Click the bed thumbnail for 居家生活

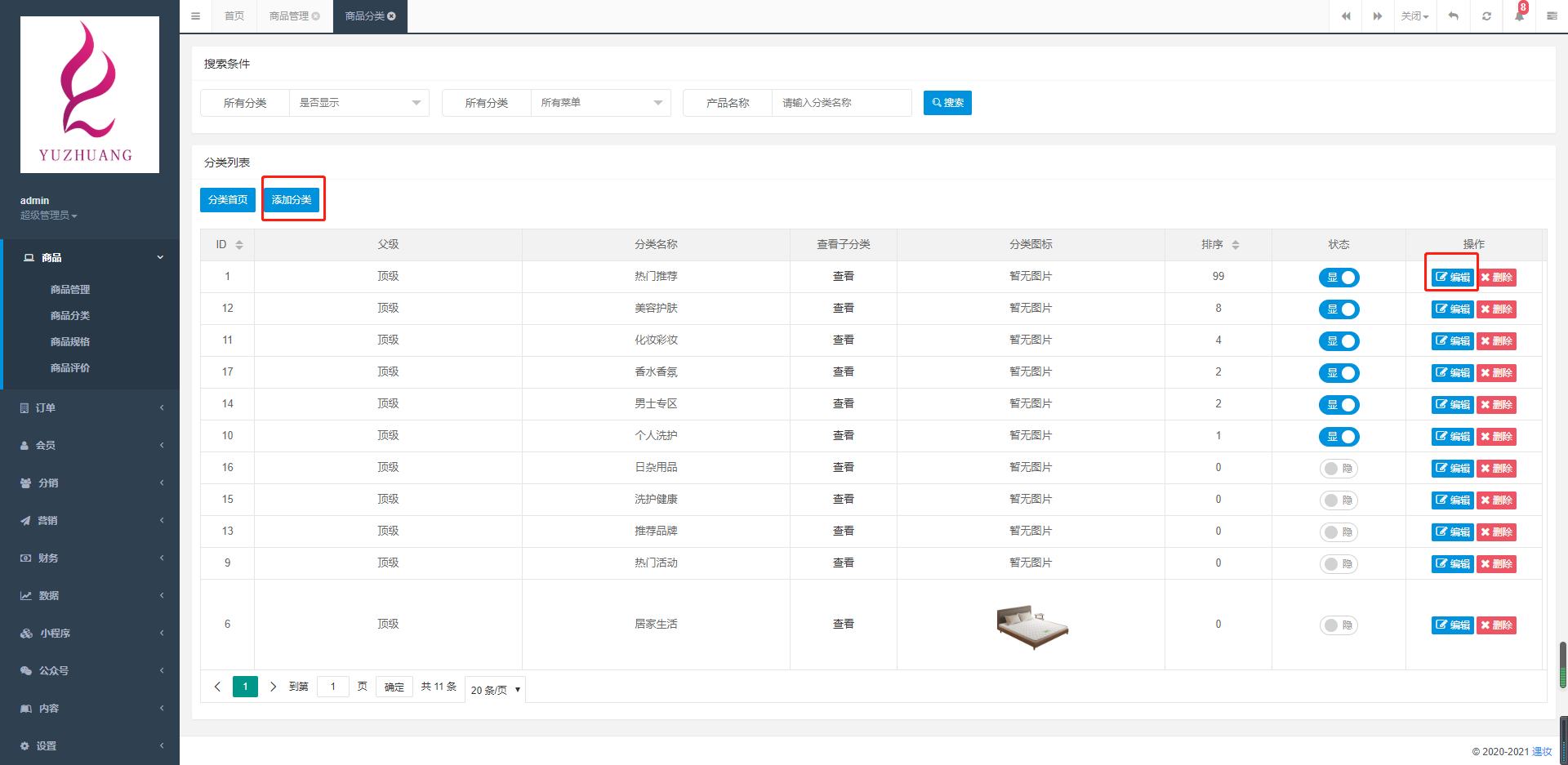[x=1032, y=626]
